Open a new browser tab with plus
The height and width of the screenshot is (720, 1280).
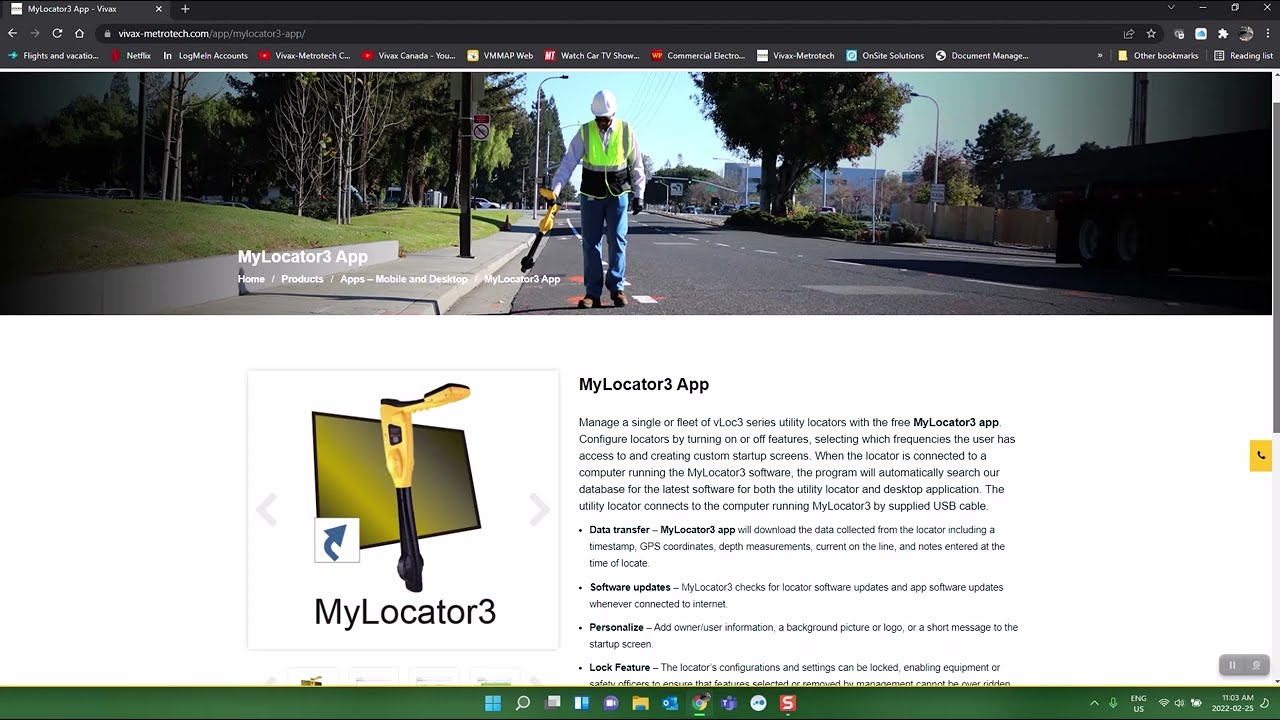185,9
